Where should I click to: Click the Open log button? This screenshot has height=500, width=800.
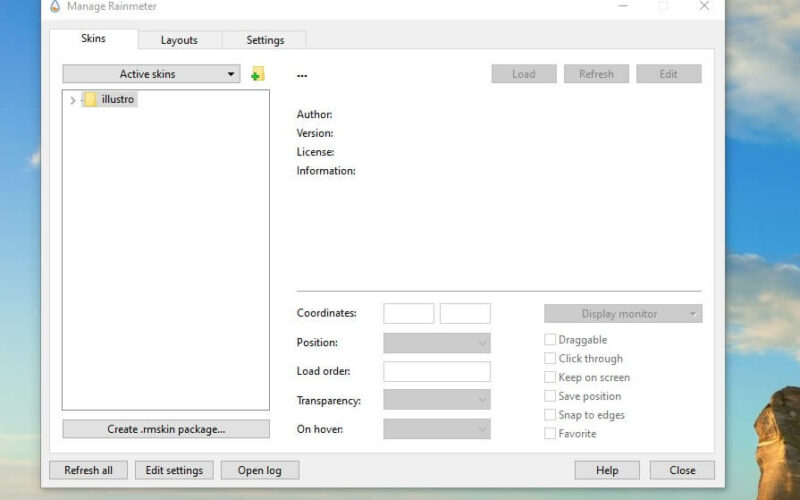point(260,470)
